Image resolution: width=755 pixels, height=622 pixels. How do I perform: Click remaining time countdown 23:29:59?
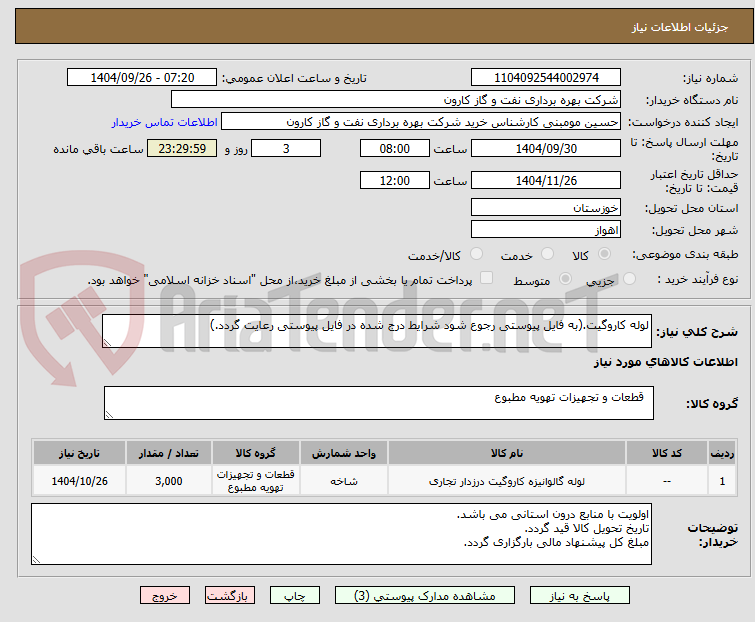[182, 148]
